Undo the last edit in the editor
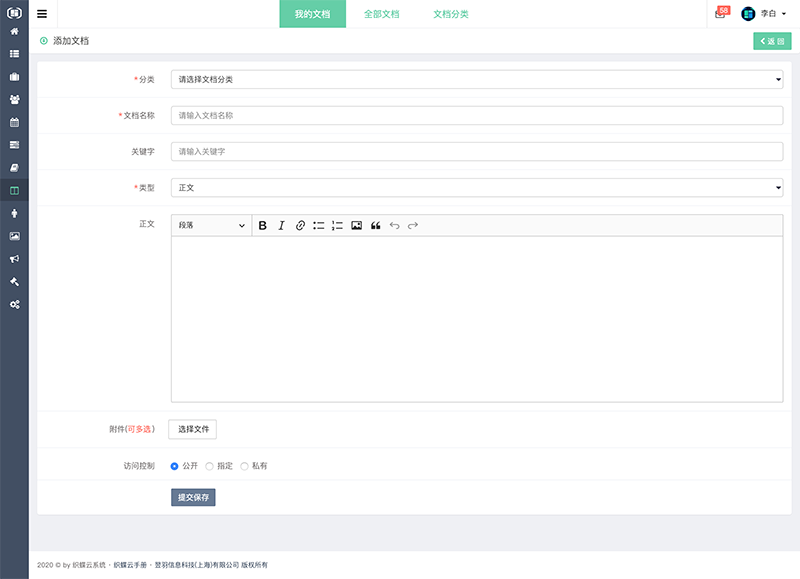This screenshot has width=800, height=579. [394, 225]
